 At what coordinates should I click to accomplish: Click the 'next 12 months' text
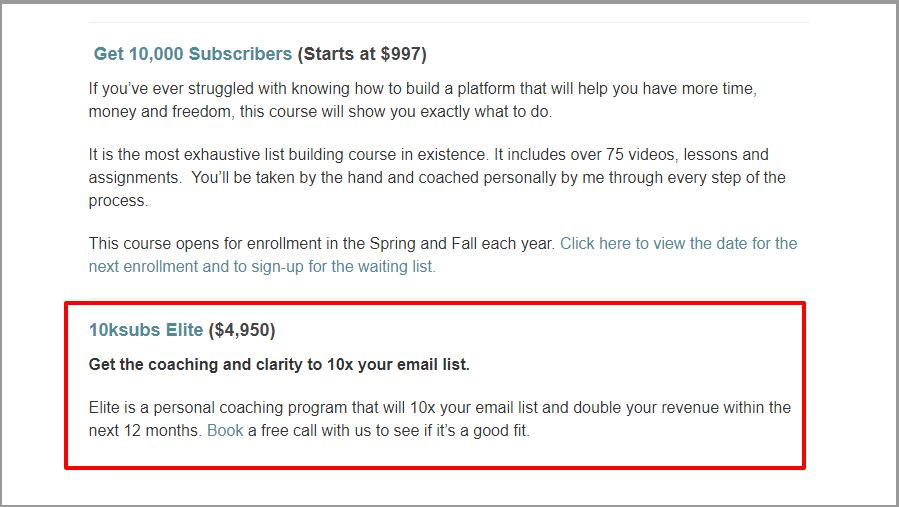point(143,431)
